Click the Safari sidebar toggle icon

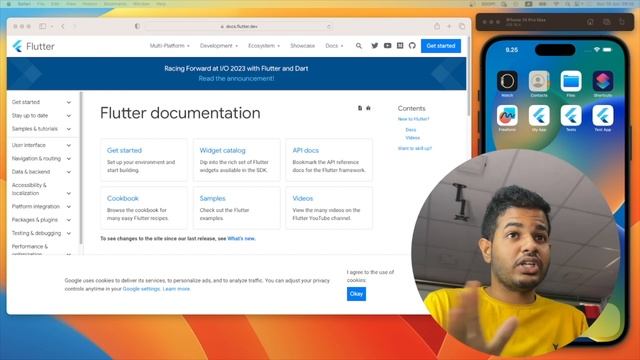tap(42, 26)
